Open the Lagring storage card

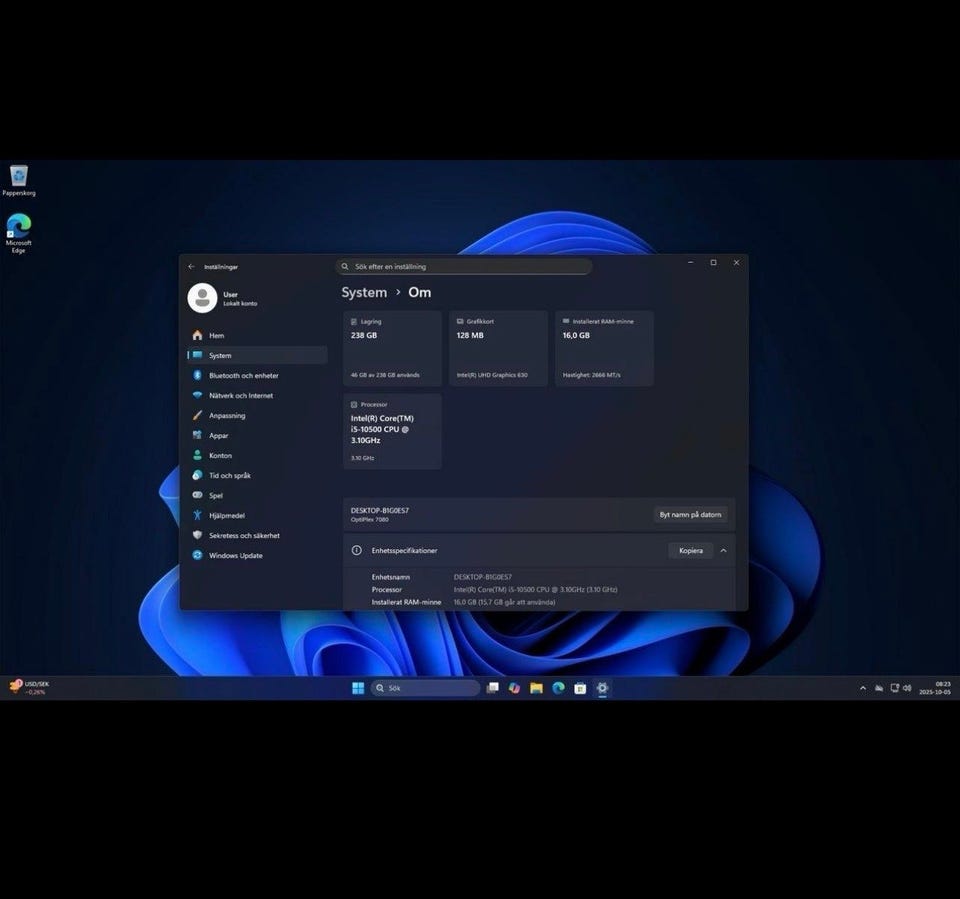392,348
